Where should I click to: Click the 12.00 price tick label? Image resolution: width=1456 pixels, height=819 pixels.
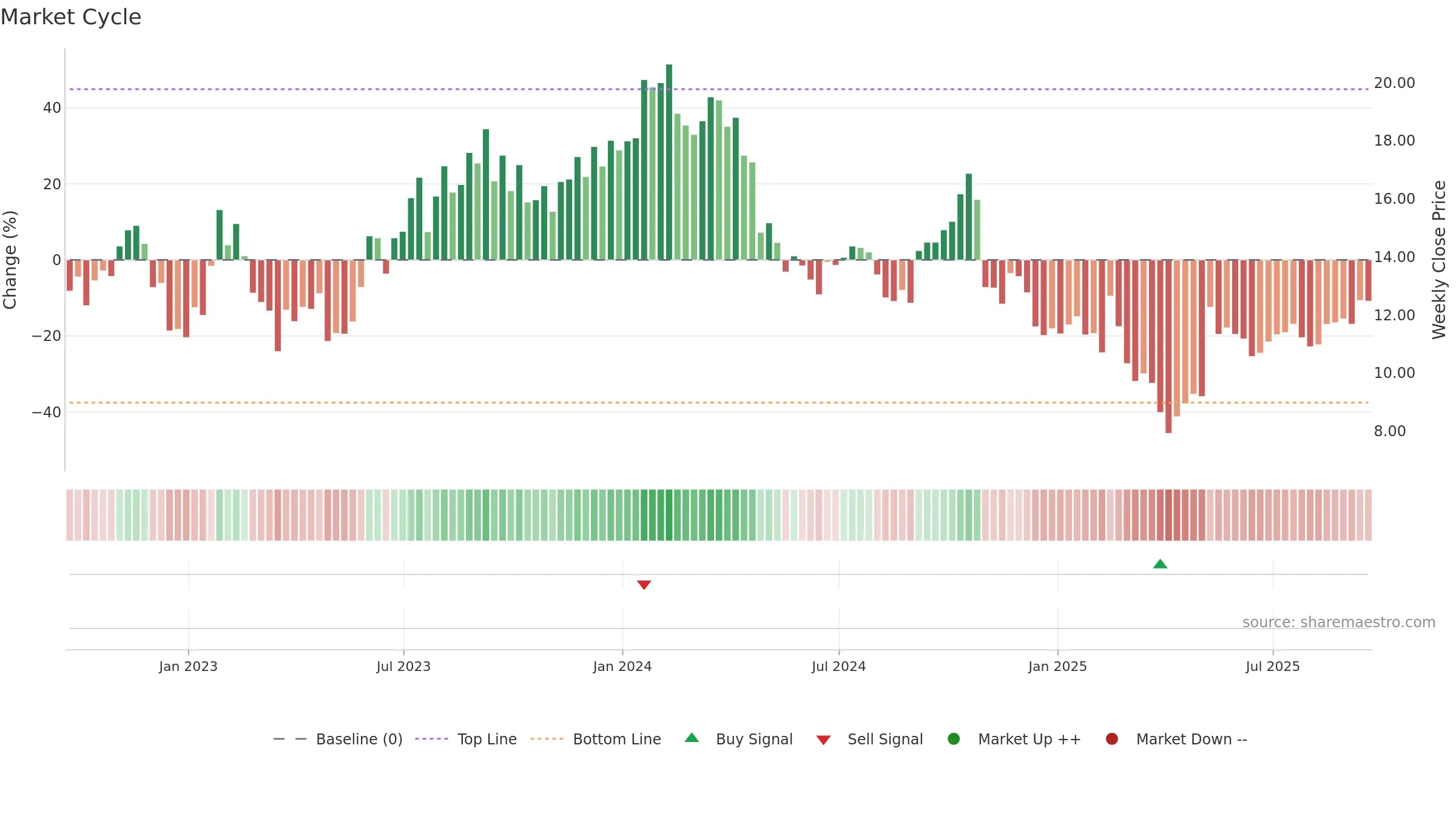(x=1394, y=315)
